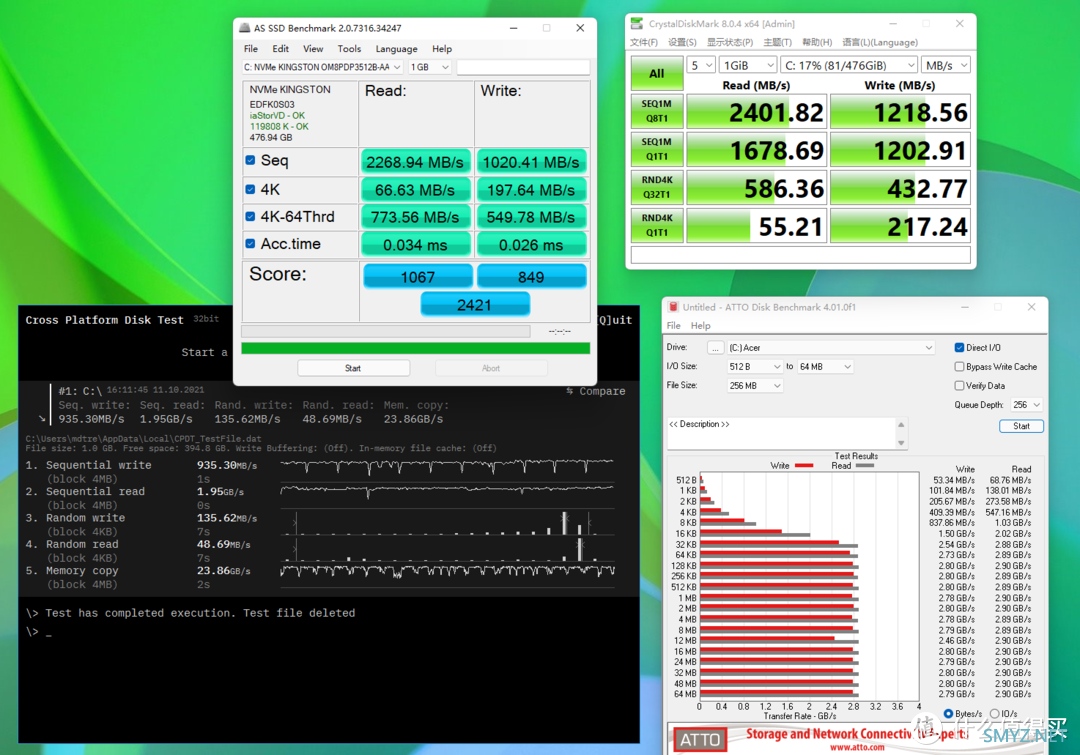
Task: Open ATTO I/O Size 64 MB dropdown
Action: [826, 366]
